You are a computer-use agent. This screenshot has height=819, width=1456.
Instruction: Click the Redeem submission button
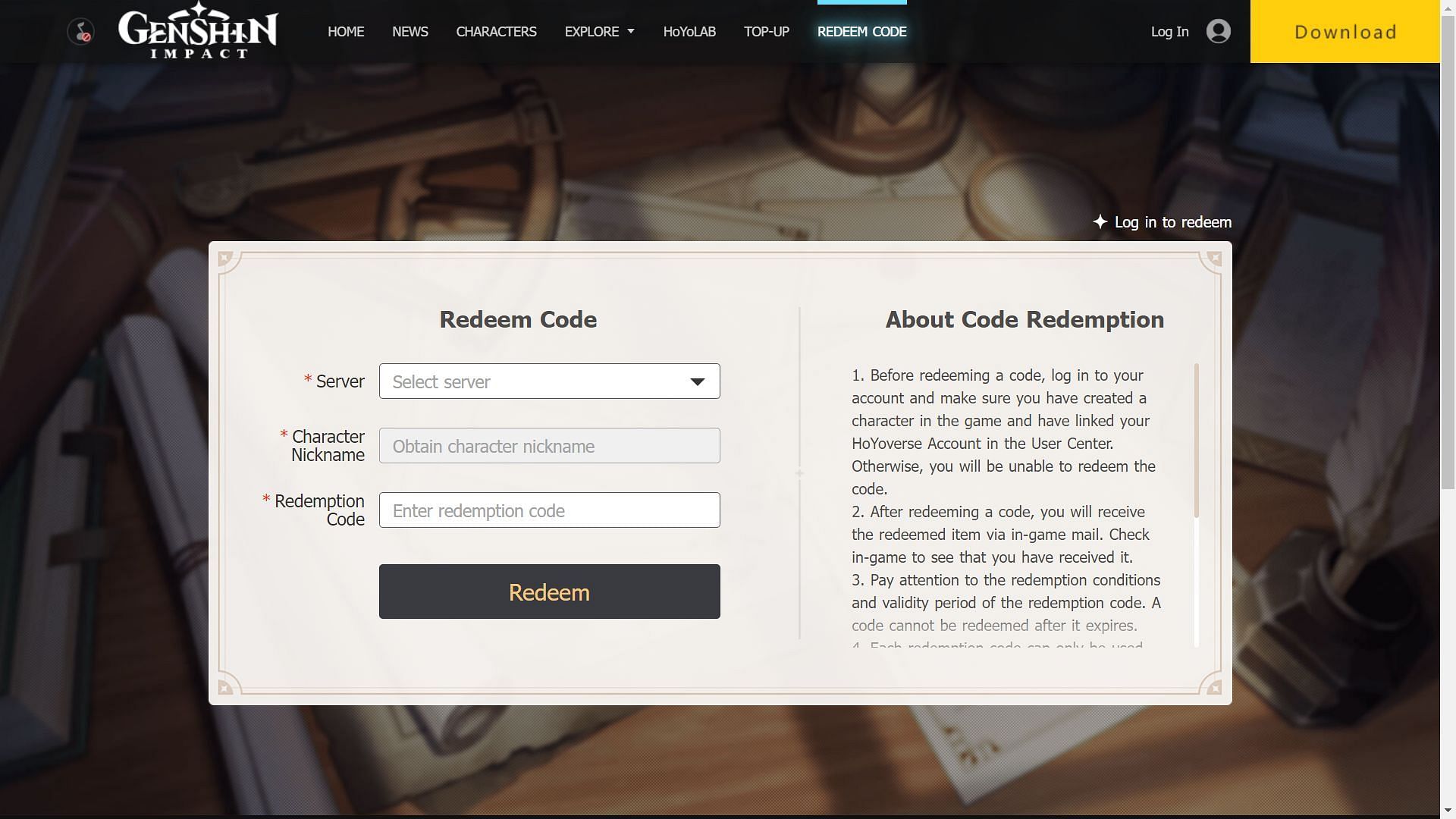click(550, 591)
